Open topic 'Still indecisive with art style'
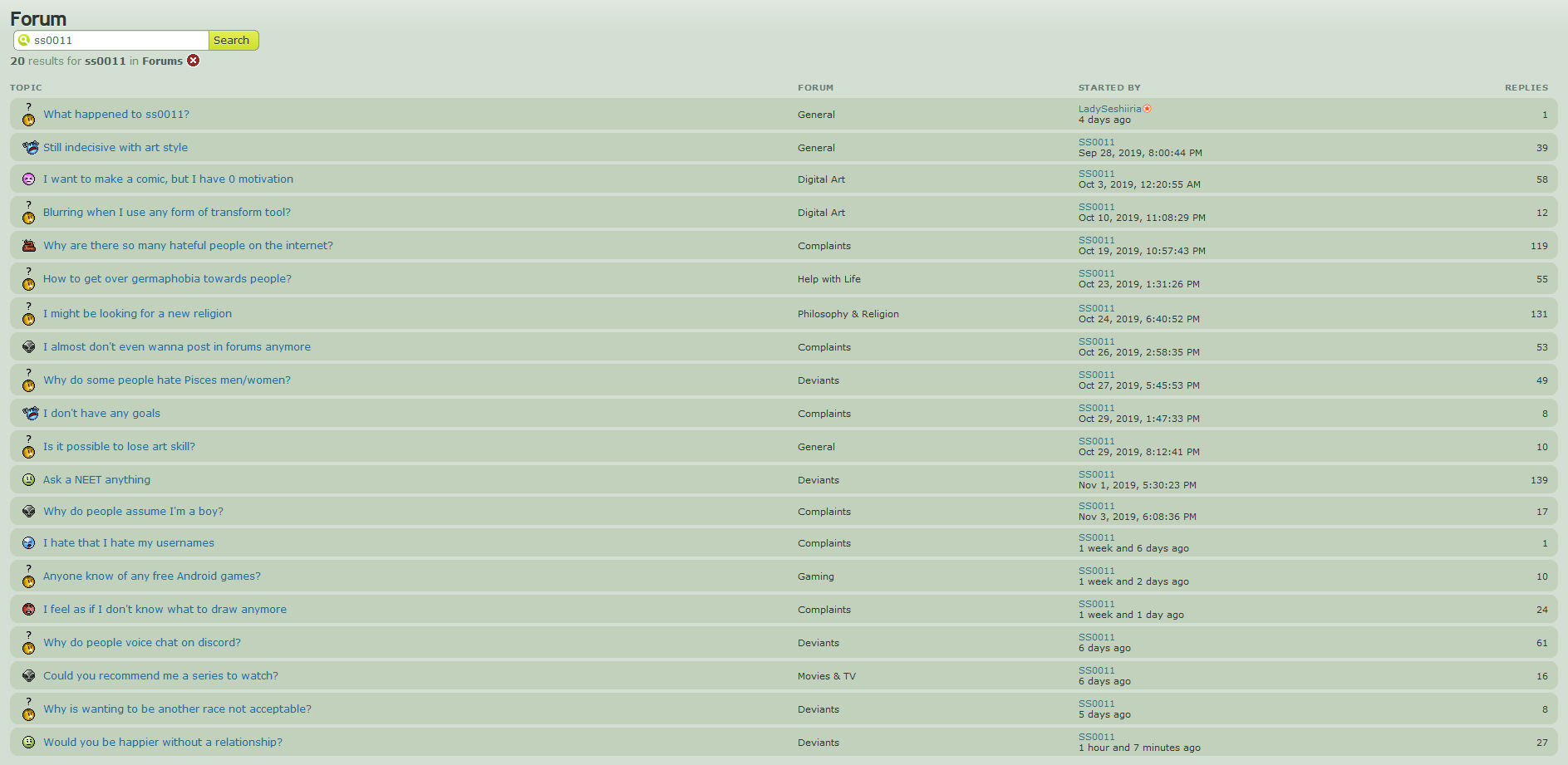1568x765 pixels. (116, 148)
